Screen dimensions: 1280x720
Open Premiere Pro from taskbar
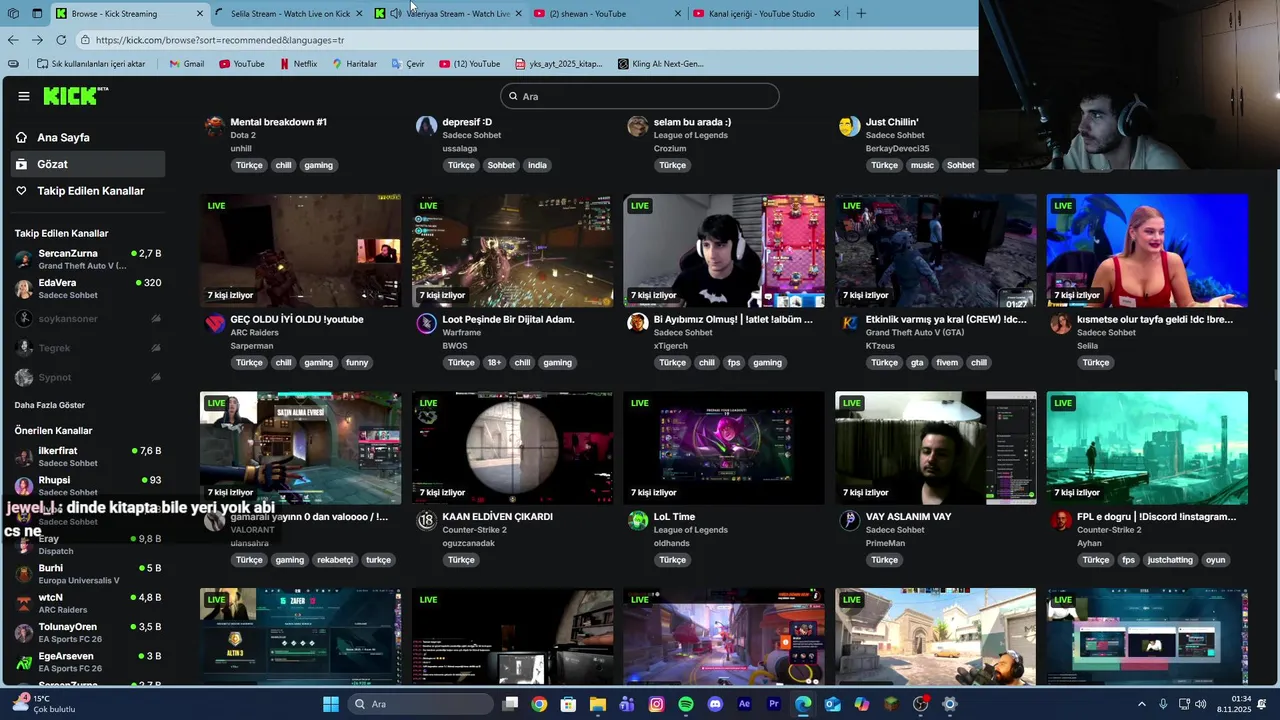click(x=773, y=704)
